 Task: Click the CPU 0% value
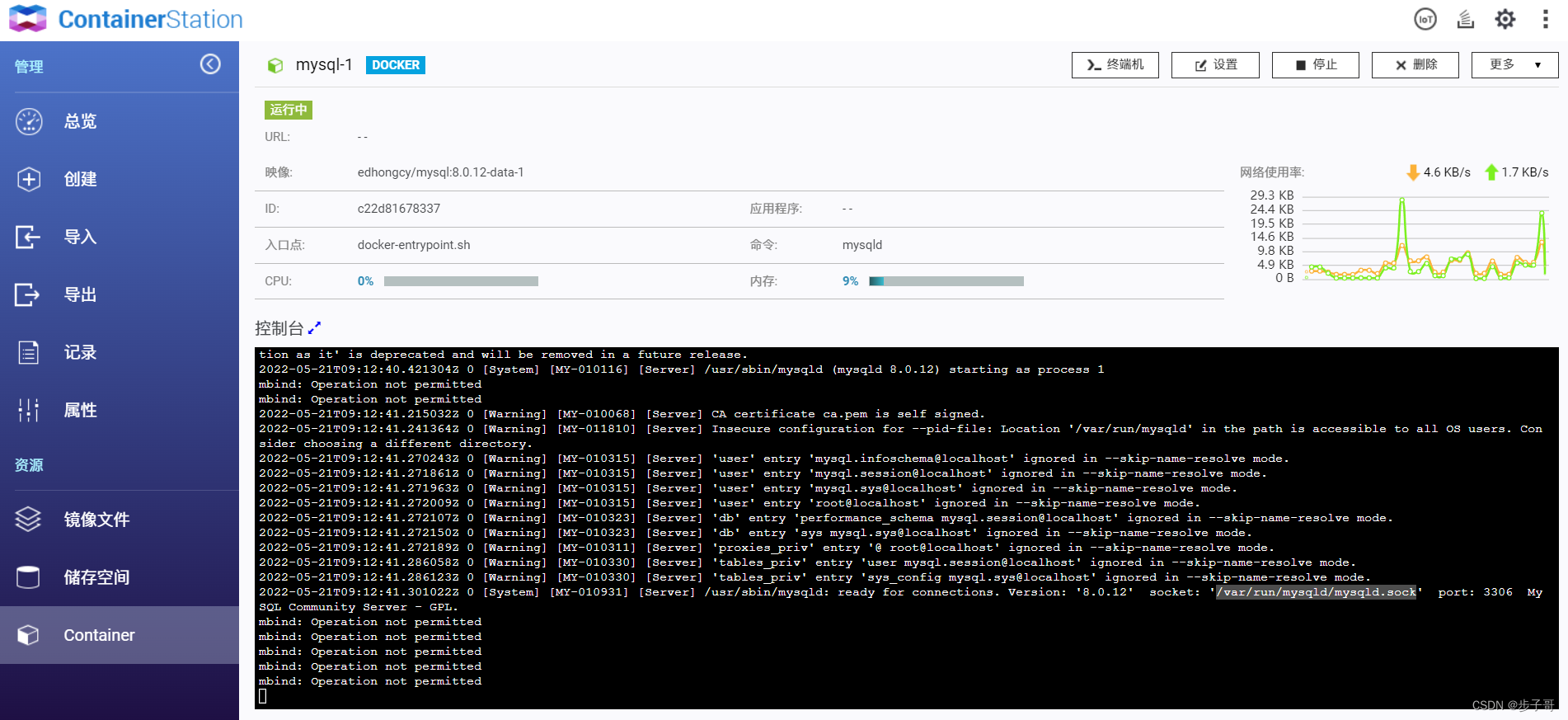click(365, 281)
